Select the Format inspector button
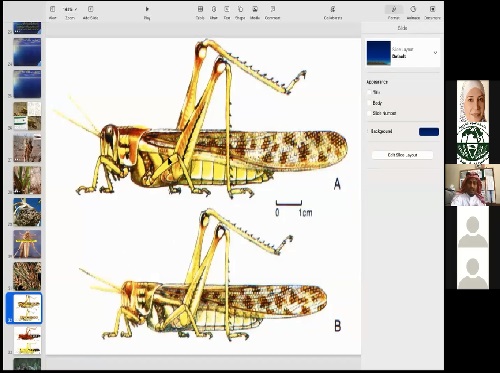Image resolution: width=500 pixels, height=373 pixels. pos(394,12)
